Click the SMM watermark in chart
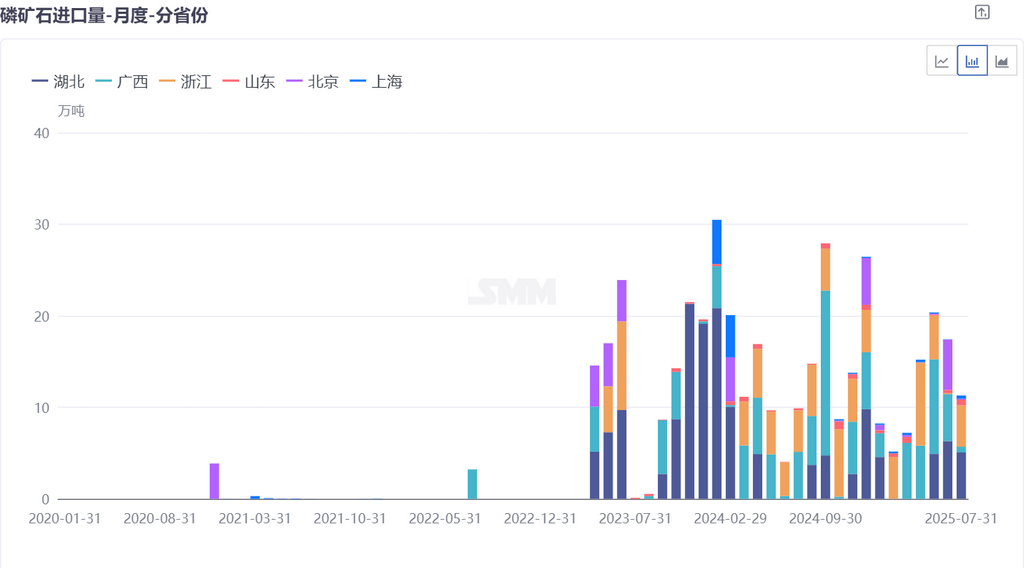This screenshot has height=568, width=1024. pos(512,292)
